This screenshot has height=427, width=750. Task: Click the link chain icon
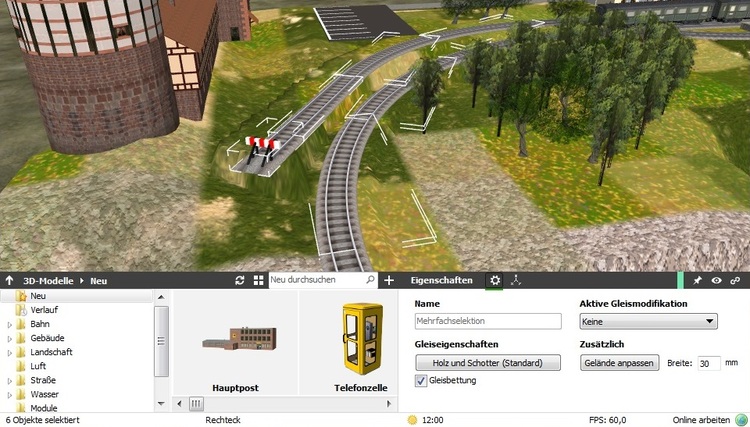pos(735,280)
